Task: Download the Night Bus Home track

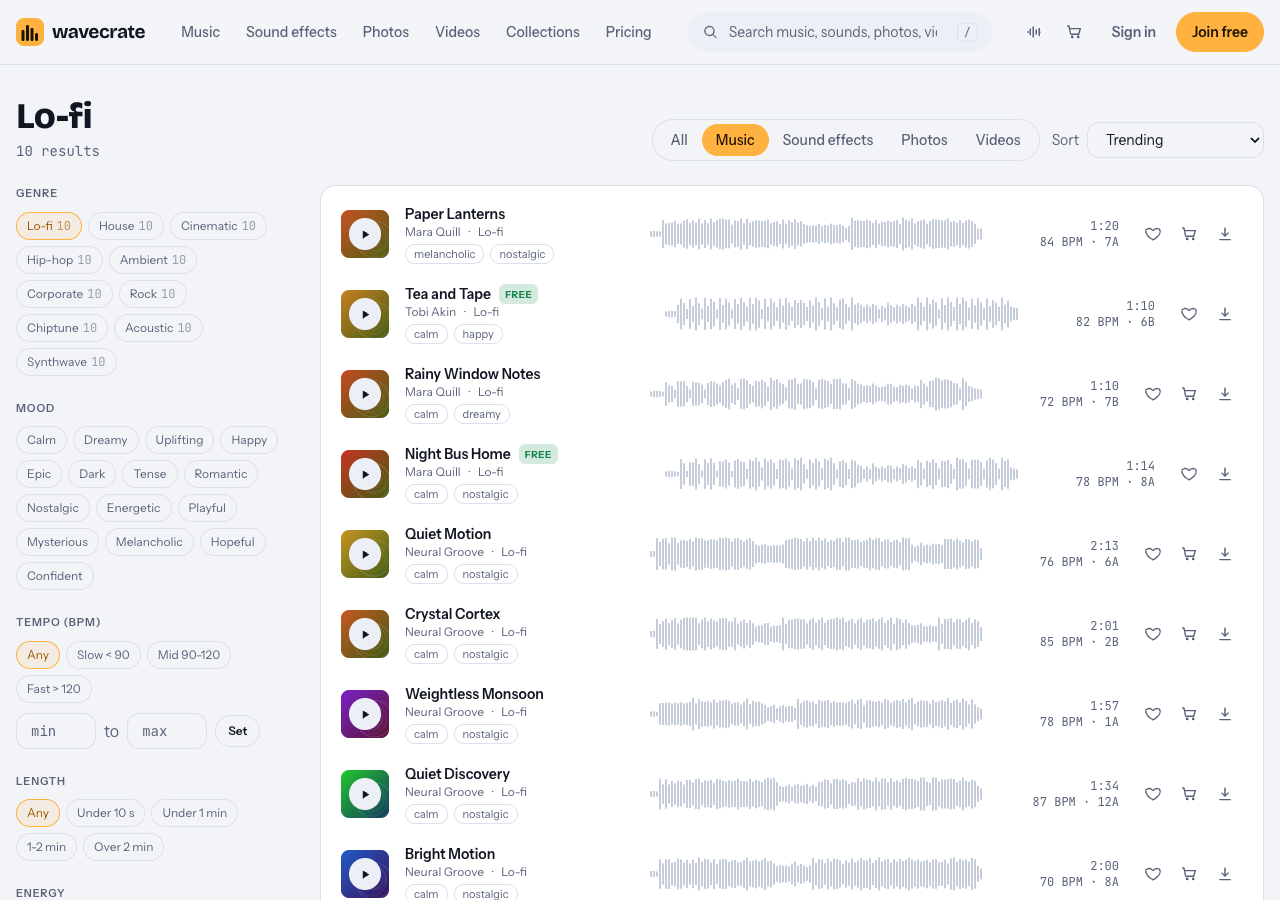Action: coord(1225,474)
